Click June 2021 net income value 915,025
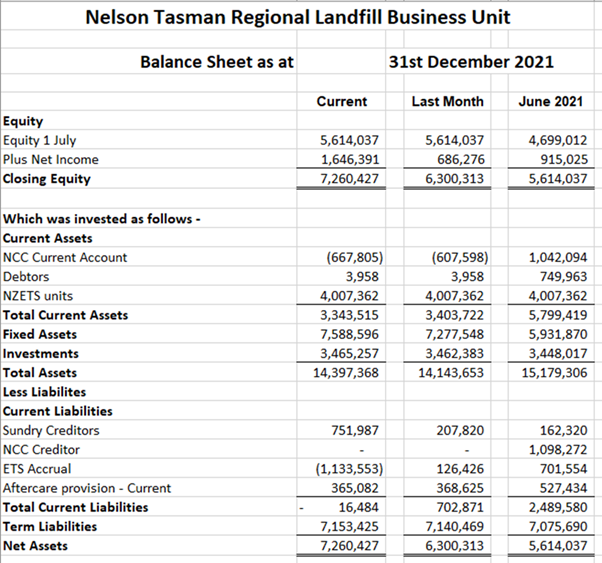This screenshot has height=563, width=602. click(564, 159)
